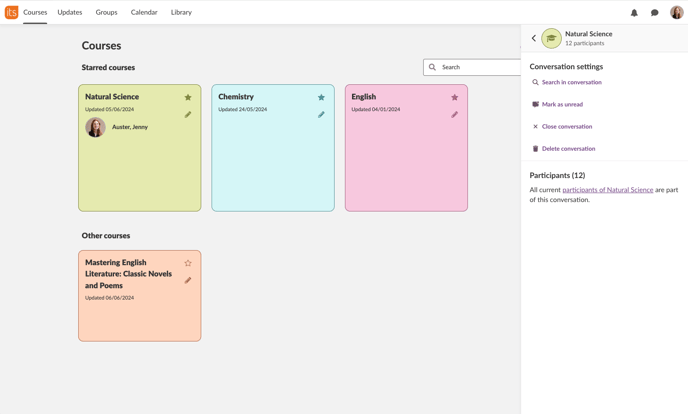Open the notifications bell
The width and height of the screenshot is (688, 414).
coord(634,13)
